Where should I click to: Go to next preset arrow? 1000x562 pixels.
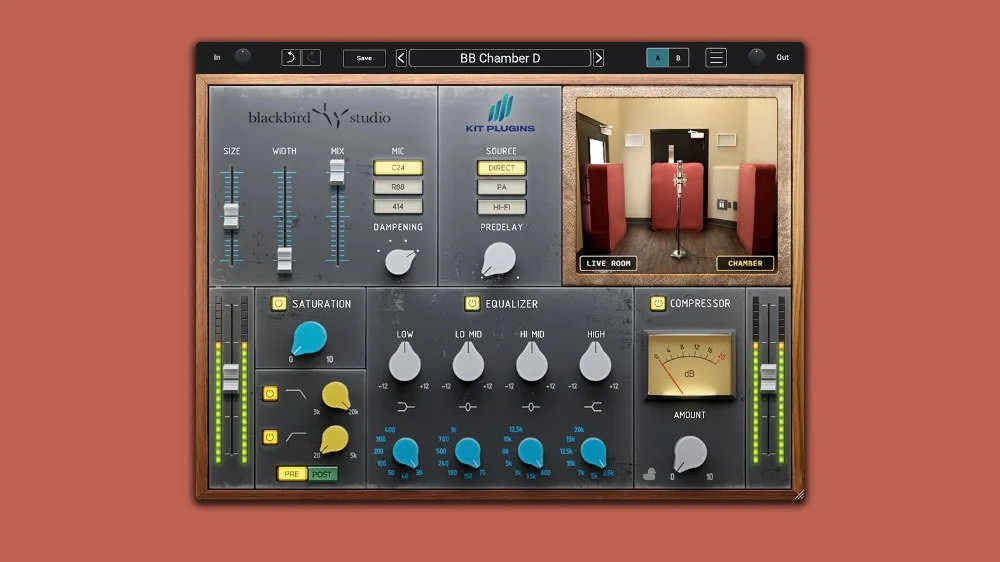tap(598, 58)
